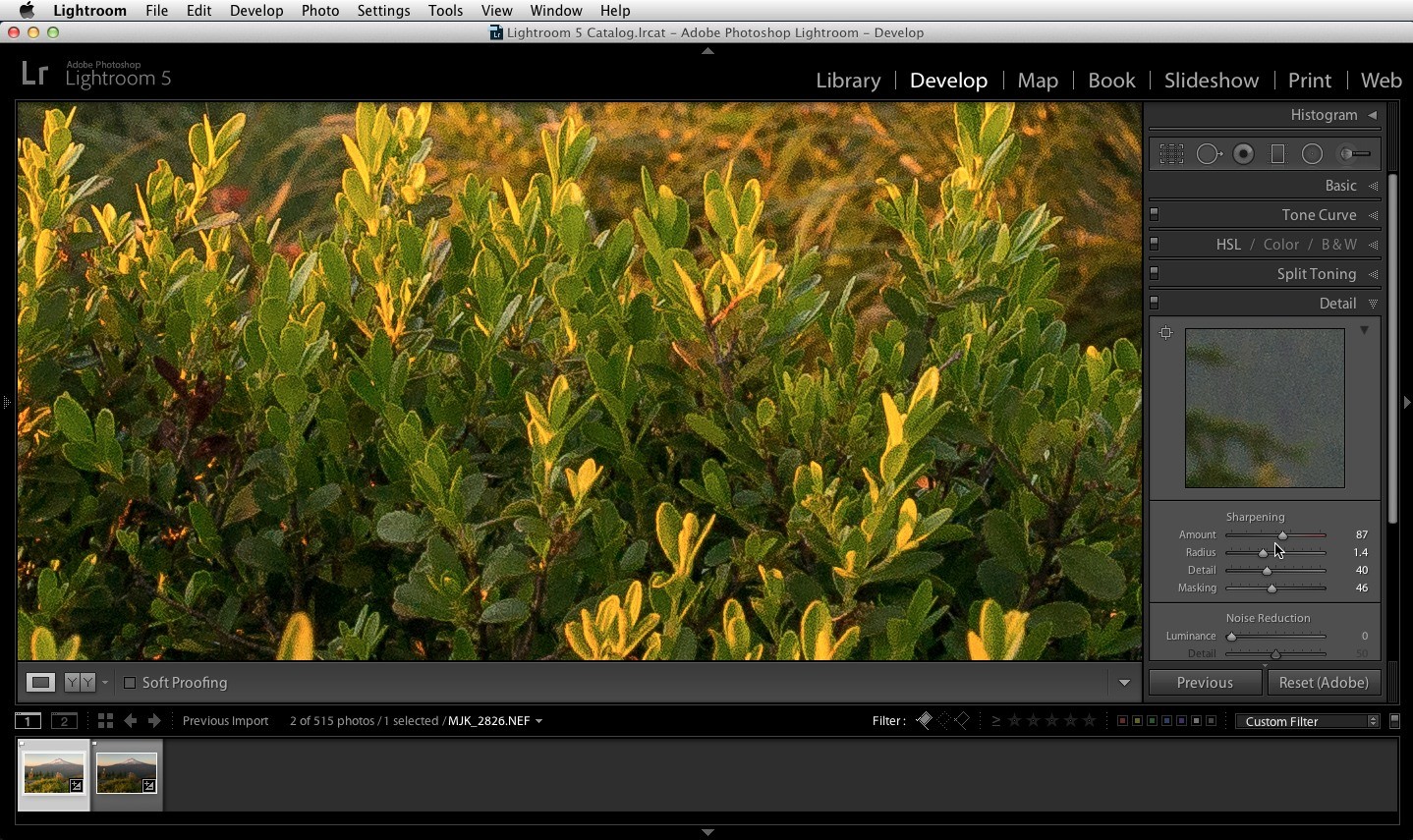This screenshot has width=1413, height=840.
Task: Select the Graduated Filter tool
Action: coord(1277,154)
